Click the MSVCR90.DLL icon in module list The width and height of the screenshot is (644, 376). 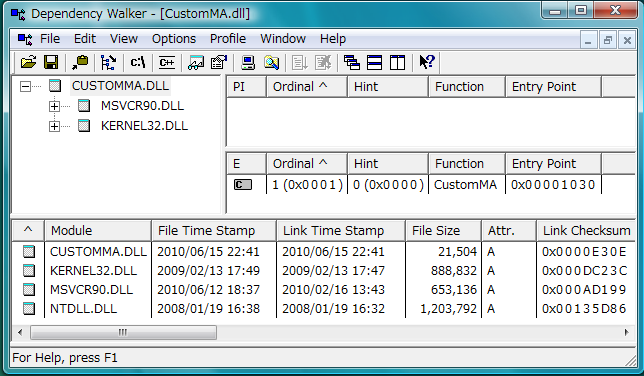[x=29, y=289]
